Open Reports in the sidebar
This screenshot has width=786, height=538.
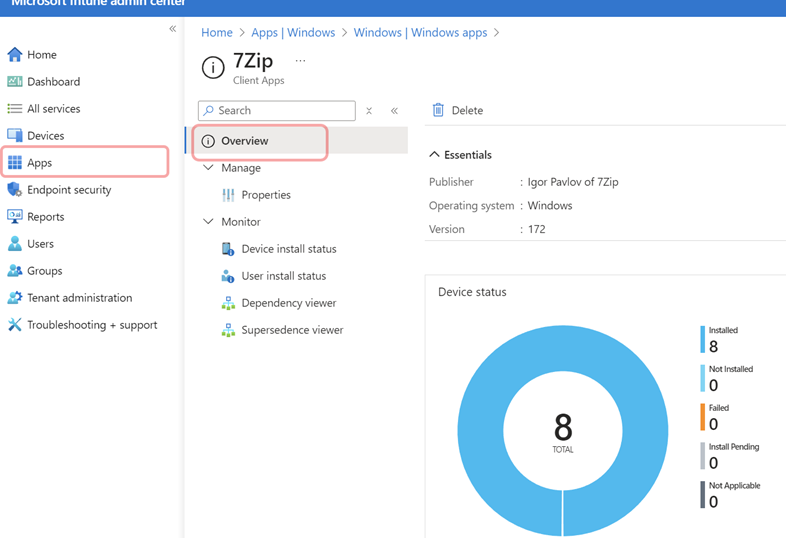[46, 217]
